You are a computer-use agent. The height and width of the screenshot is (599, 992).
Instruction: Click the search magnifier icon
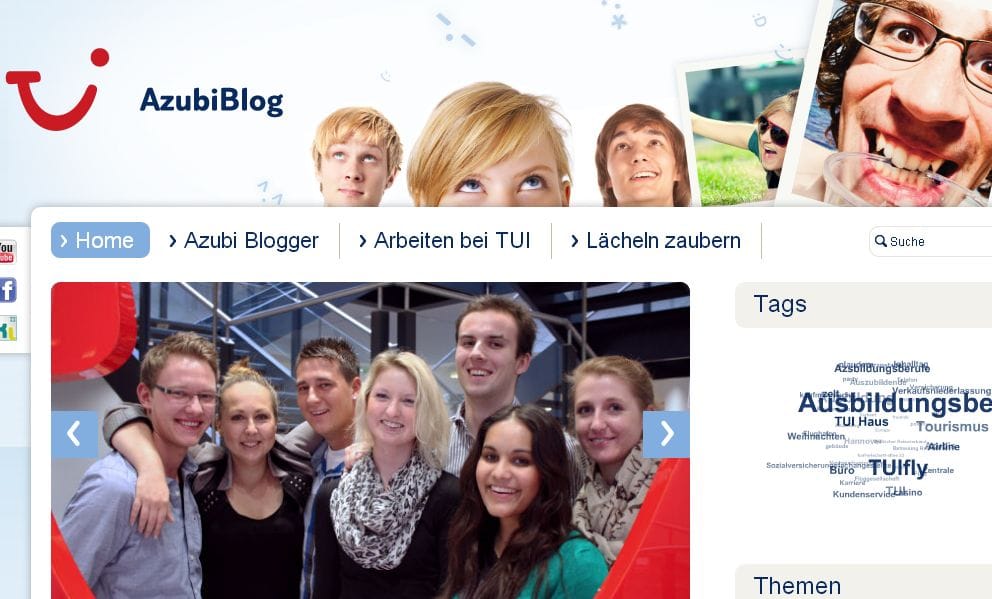(x=881, y=241)
